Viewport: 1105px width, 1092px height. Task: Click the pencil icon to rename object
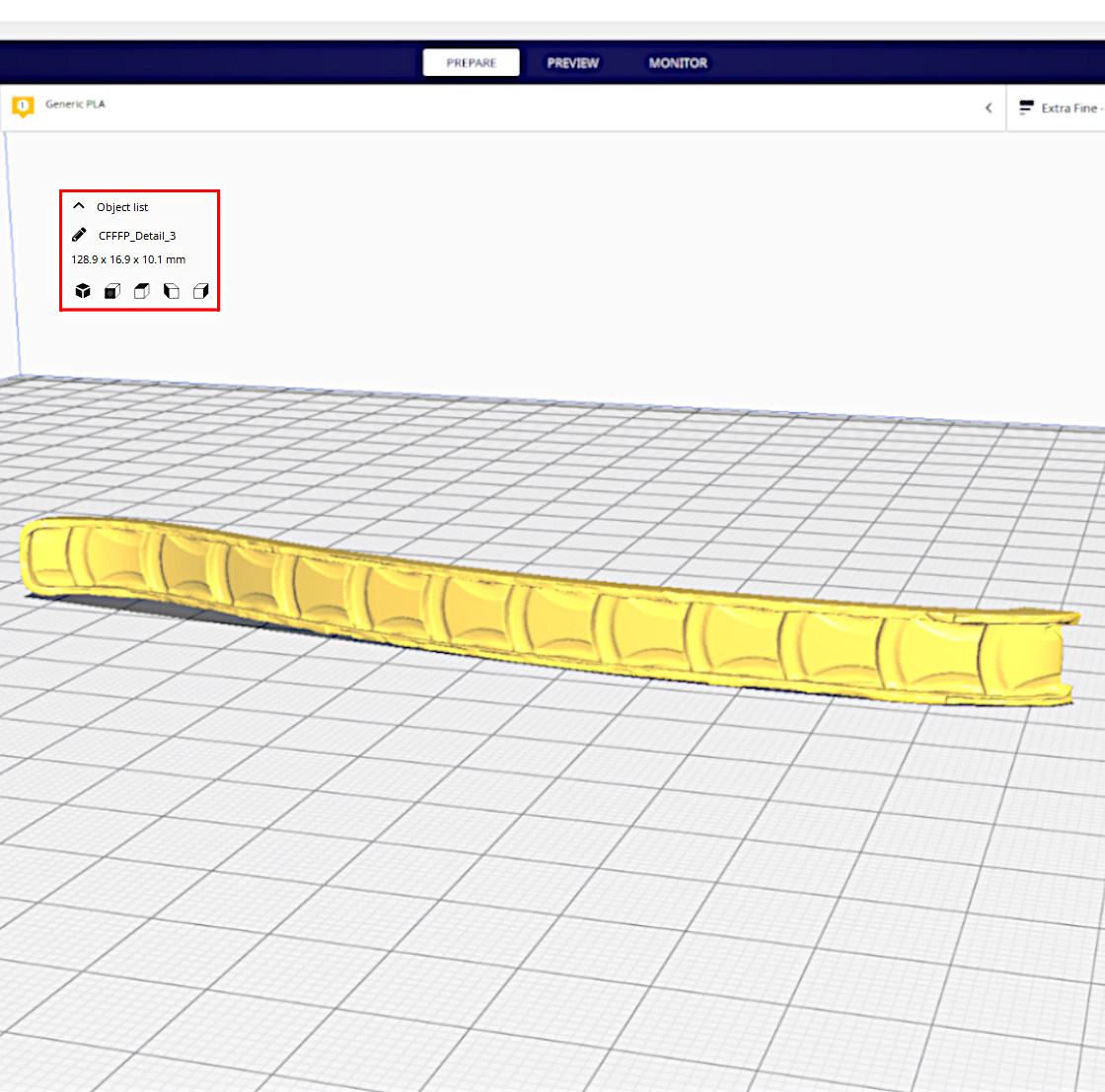pyautogui.click(x=80, y=235)
